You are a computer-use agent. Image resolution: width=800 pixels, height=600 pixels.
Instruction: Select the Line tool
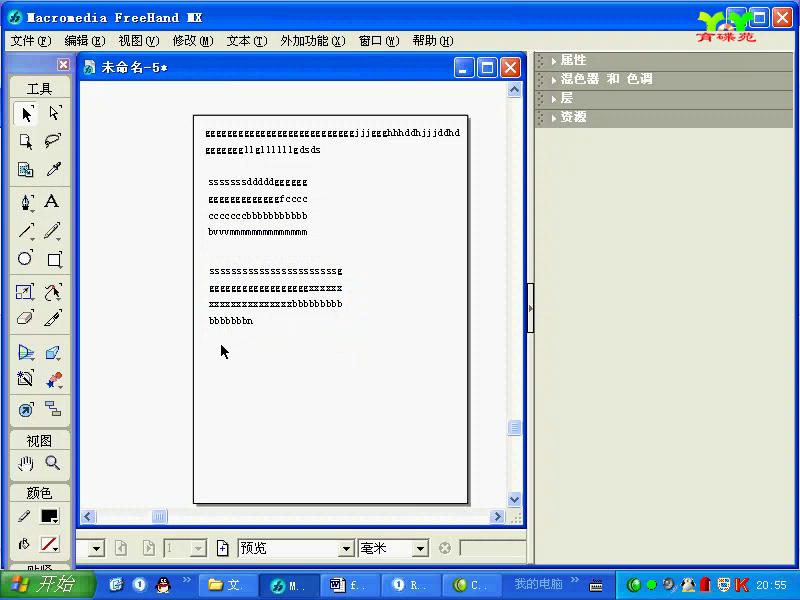point(26,231)
